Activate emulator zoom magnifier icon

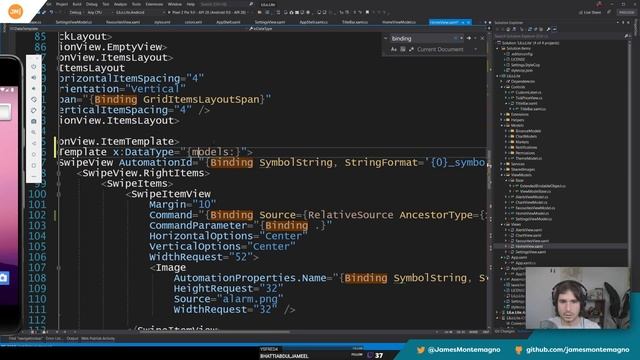tap(34, 132)
